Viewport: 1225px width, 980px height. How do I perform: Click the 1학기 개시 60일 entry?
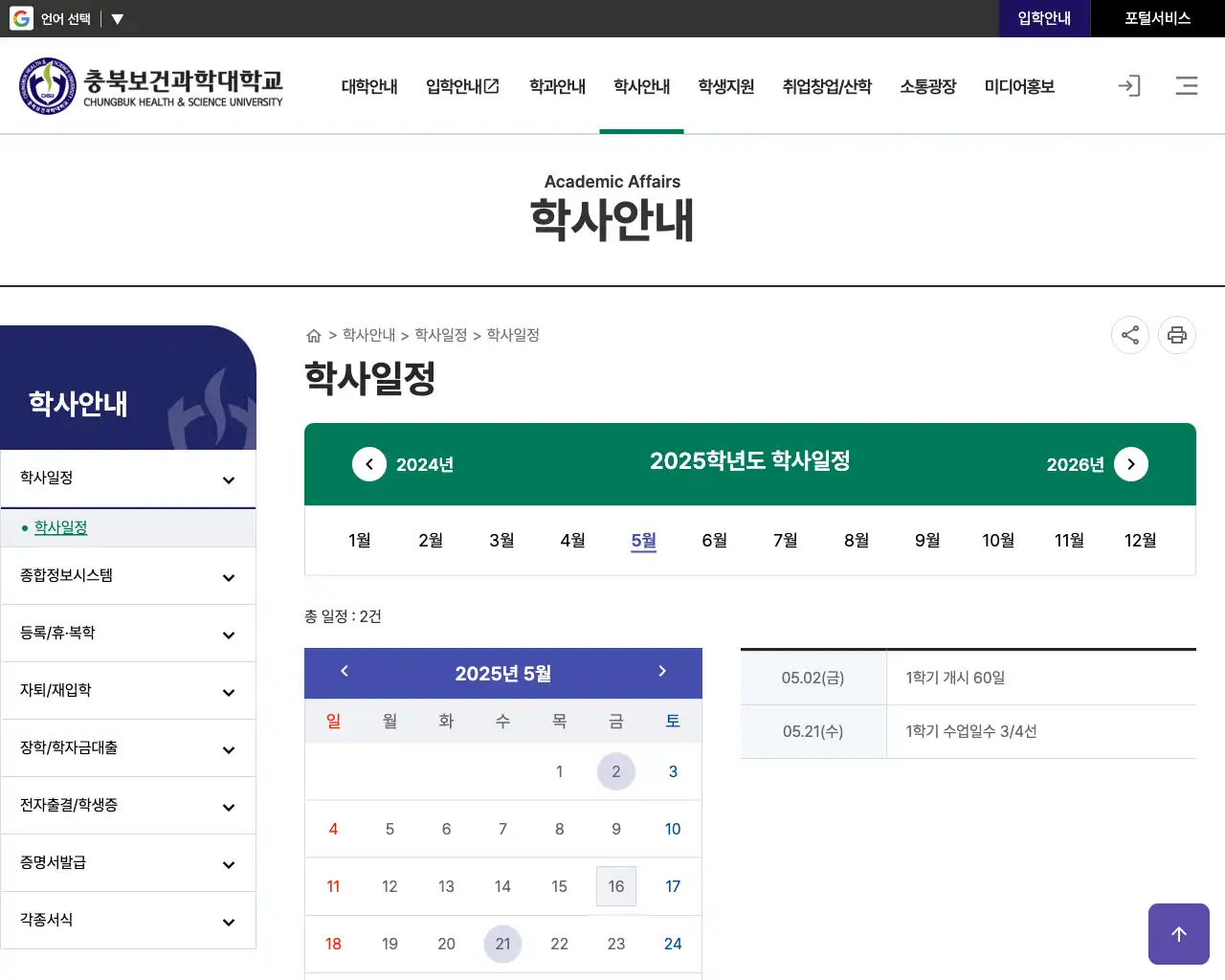(x=955, y=678)
